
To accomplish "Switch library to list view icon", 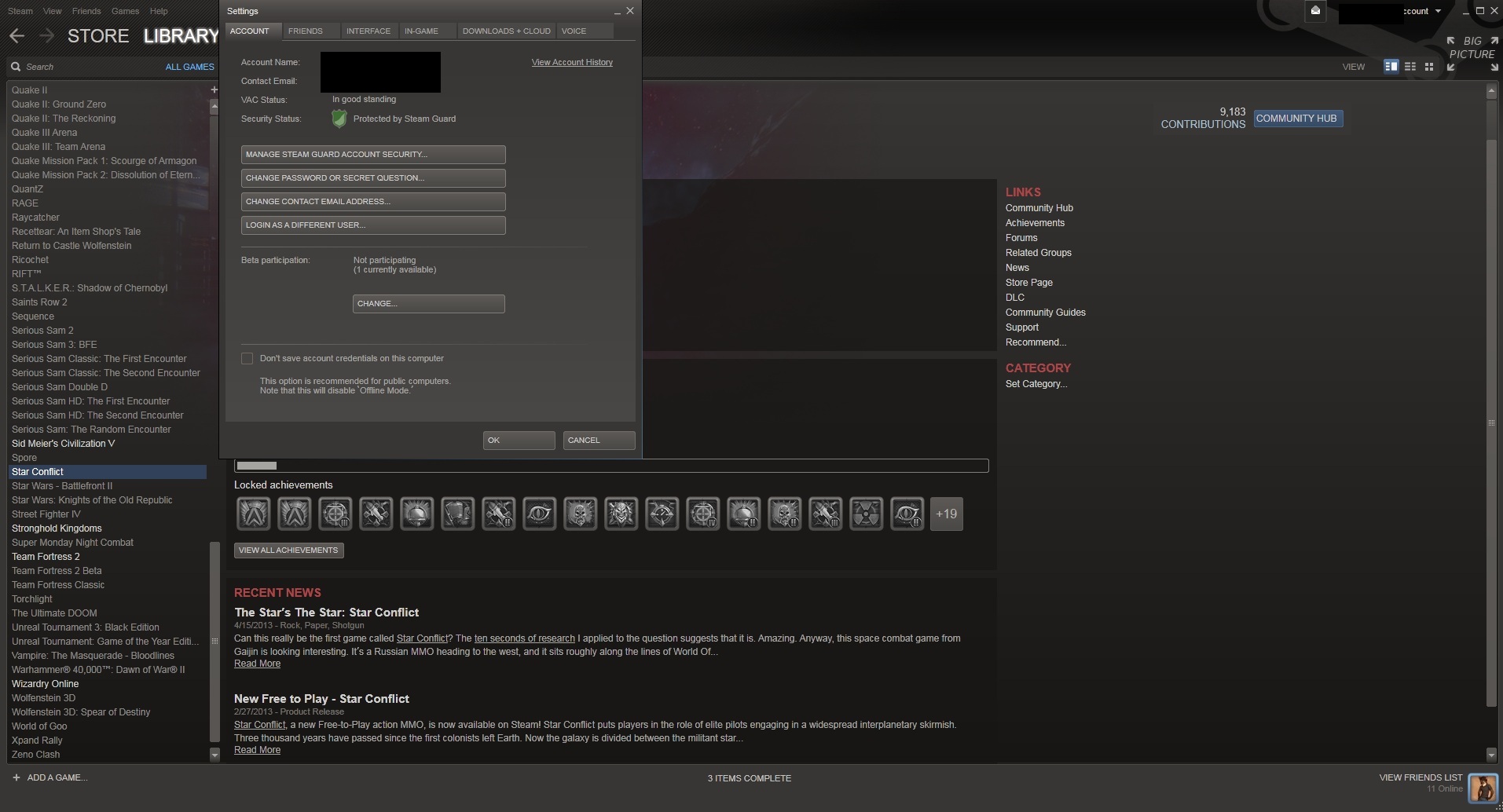I will tap(1410, 67).
